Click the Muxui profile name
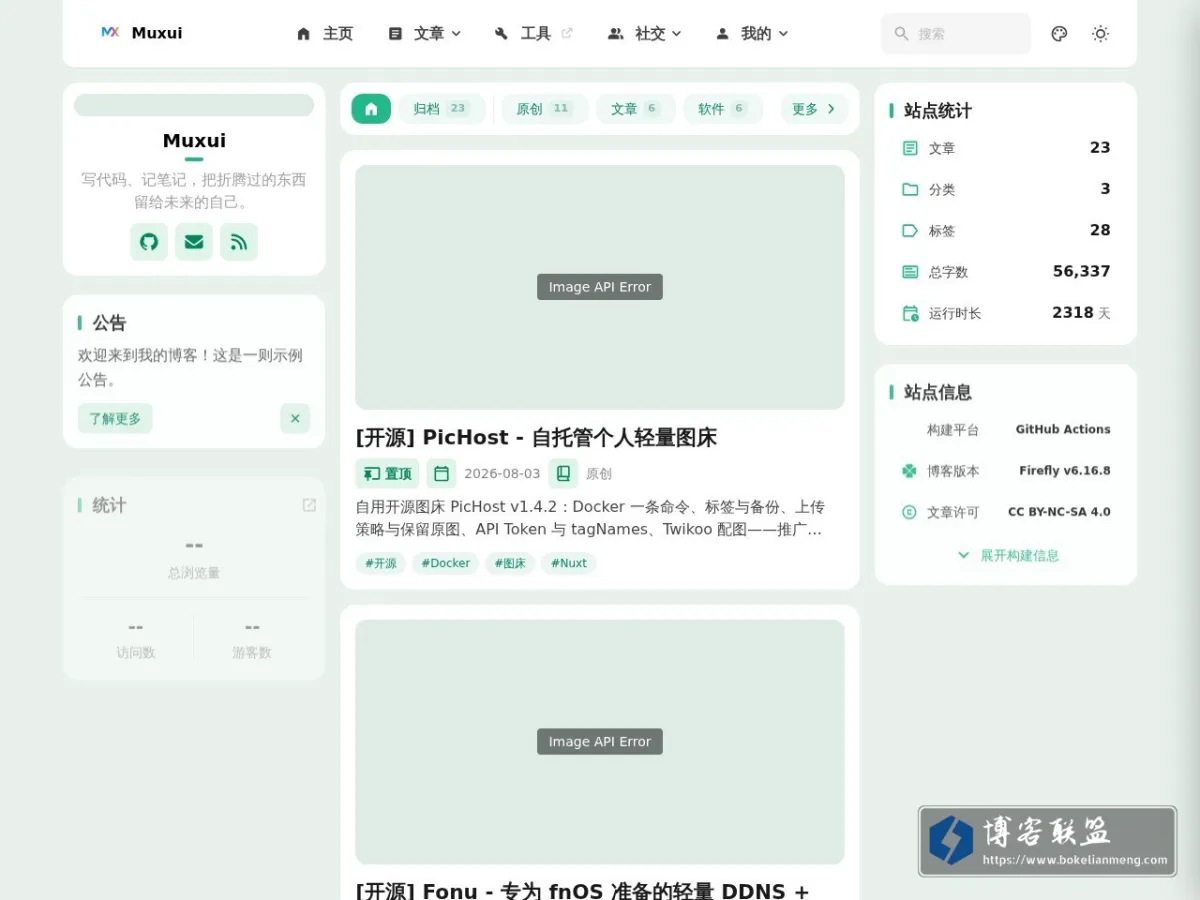Screen dimensions: 1200x900 pos(194,141)
